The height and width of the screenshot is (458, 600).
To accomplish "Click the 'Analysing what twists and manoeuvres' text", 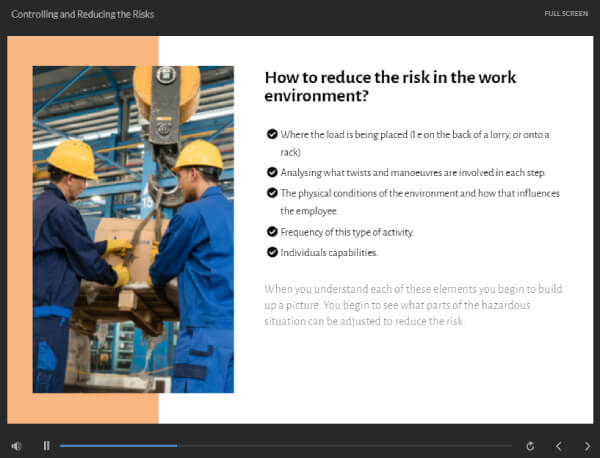I will [x=413, y=172].
